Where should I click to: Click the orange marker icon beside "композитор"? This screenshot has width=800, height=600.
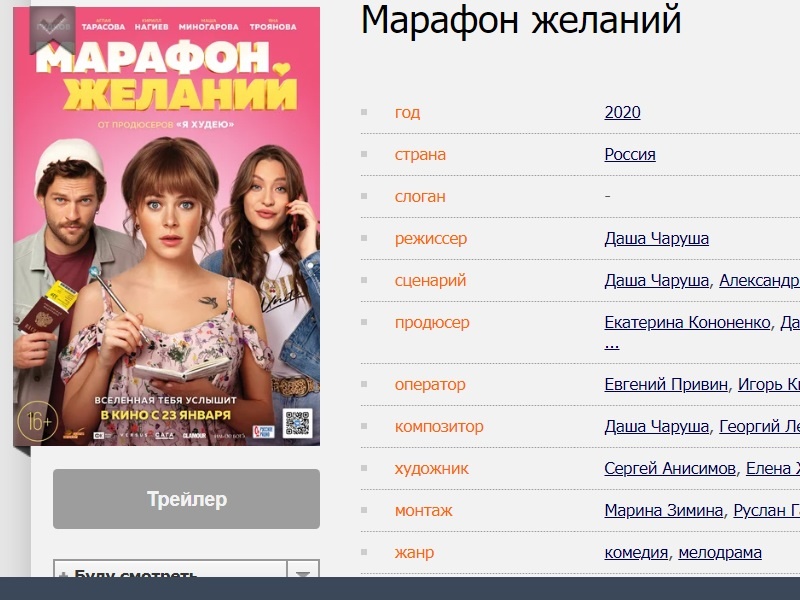point(363,427)
